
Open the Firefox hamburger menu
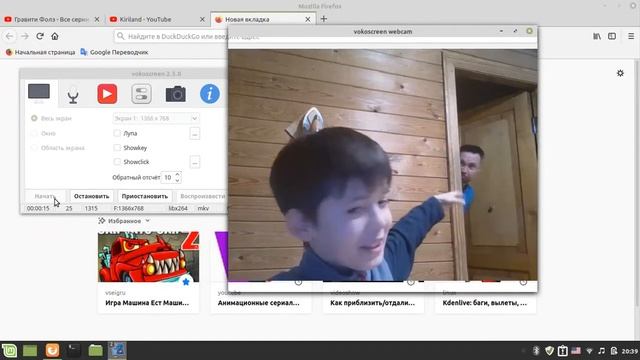pyautogui.click(x=631, y=36)
